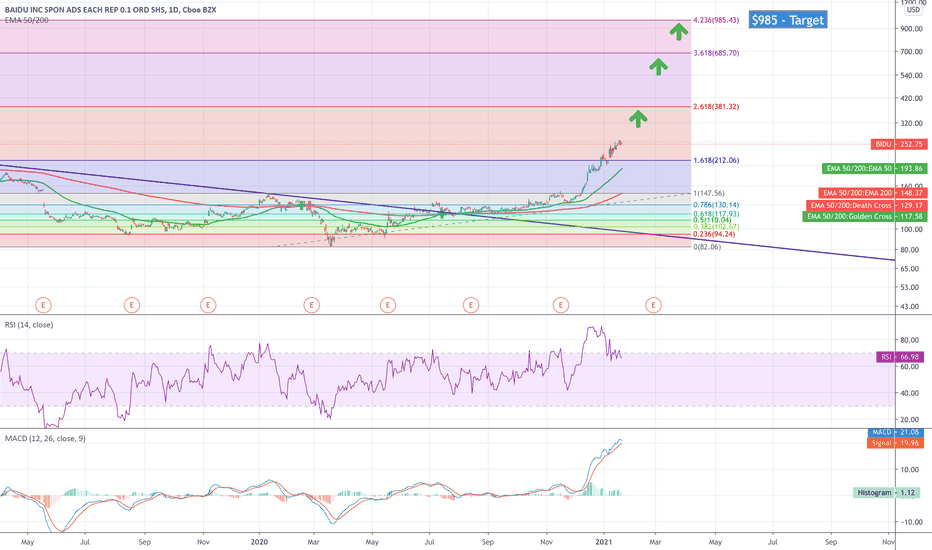Click the 900.00 price axis tick

[912, 29]
